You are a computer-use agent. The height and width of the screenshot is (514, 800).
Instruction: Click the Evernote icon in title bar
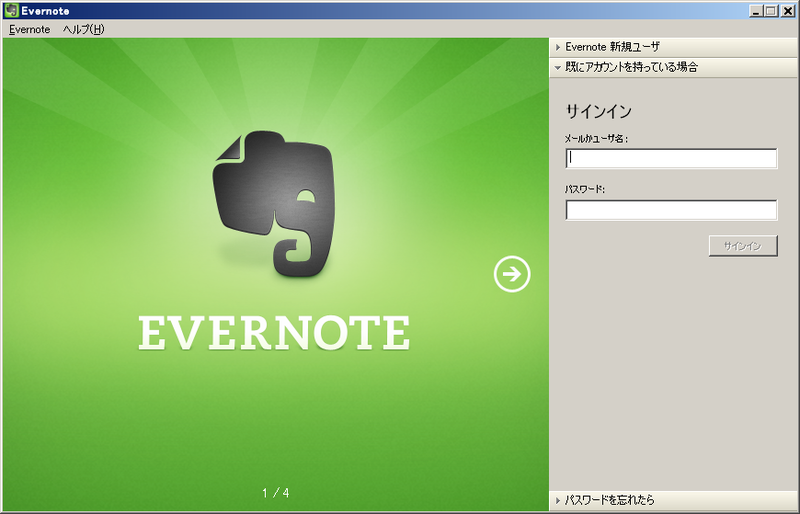coord(11,10)
